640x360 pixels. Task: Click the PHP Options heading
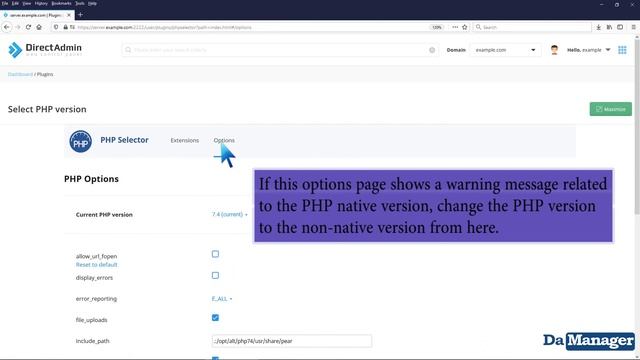click(x=91, y=179)
